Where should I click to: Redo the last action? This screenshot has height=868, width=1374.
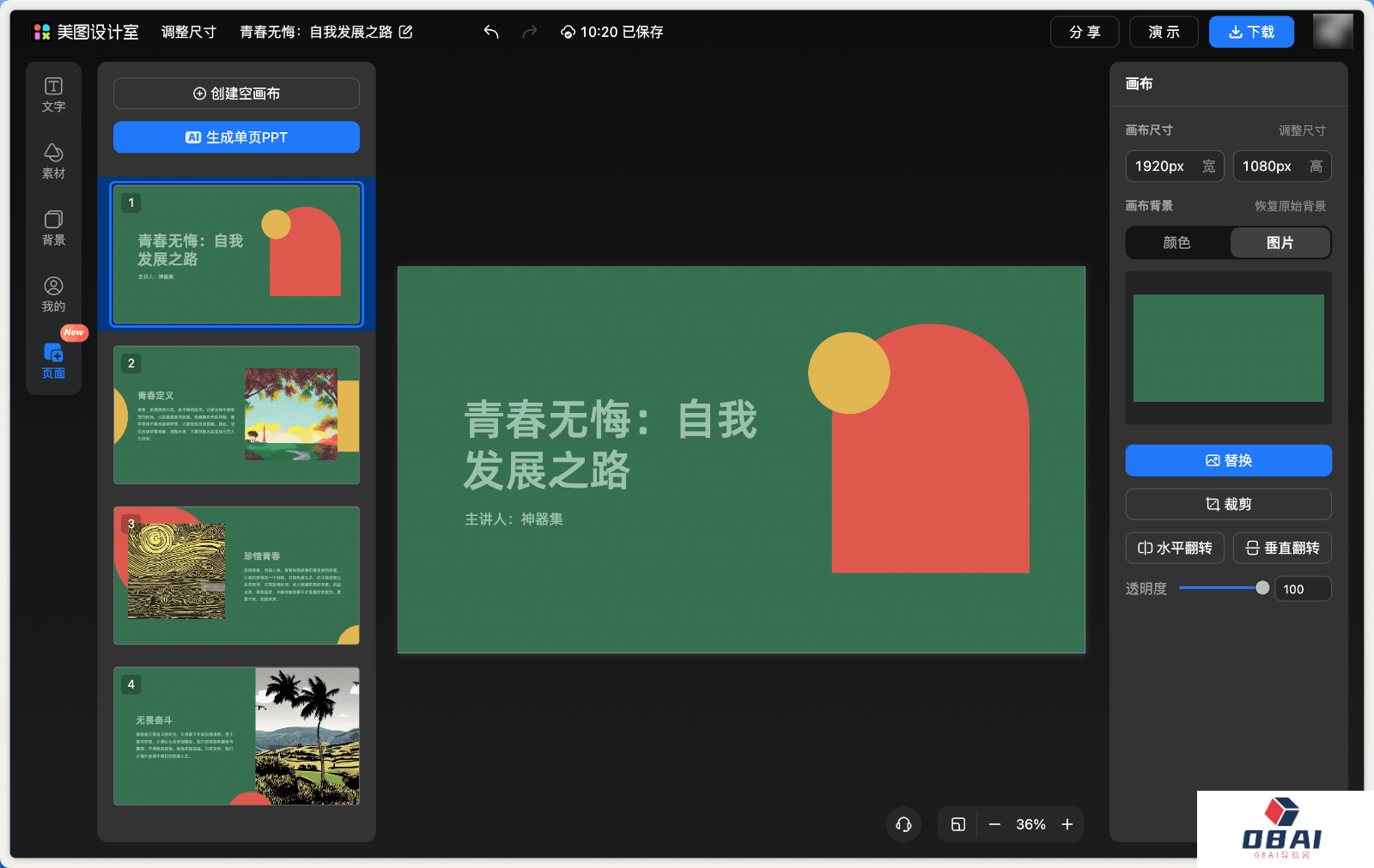click(530, 32)
